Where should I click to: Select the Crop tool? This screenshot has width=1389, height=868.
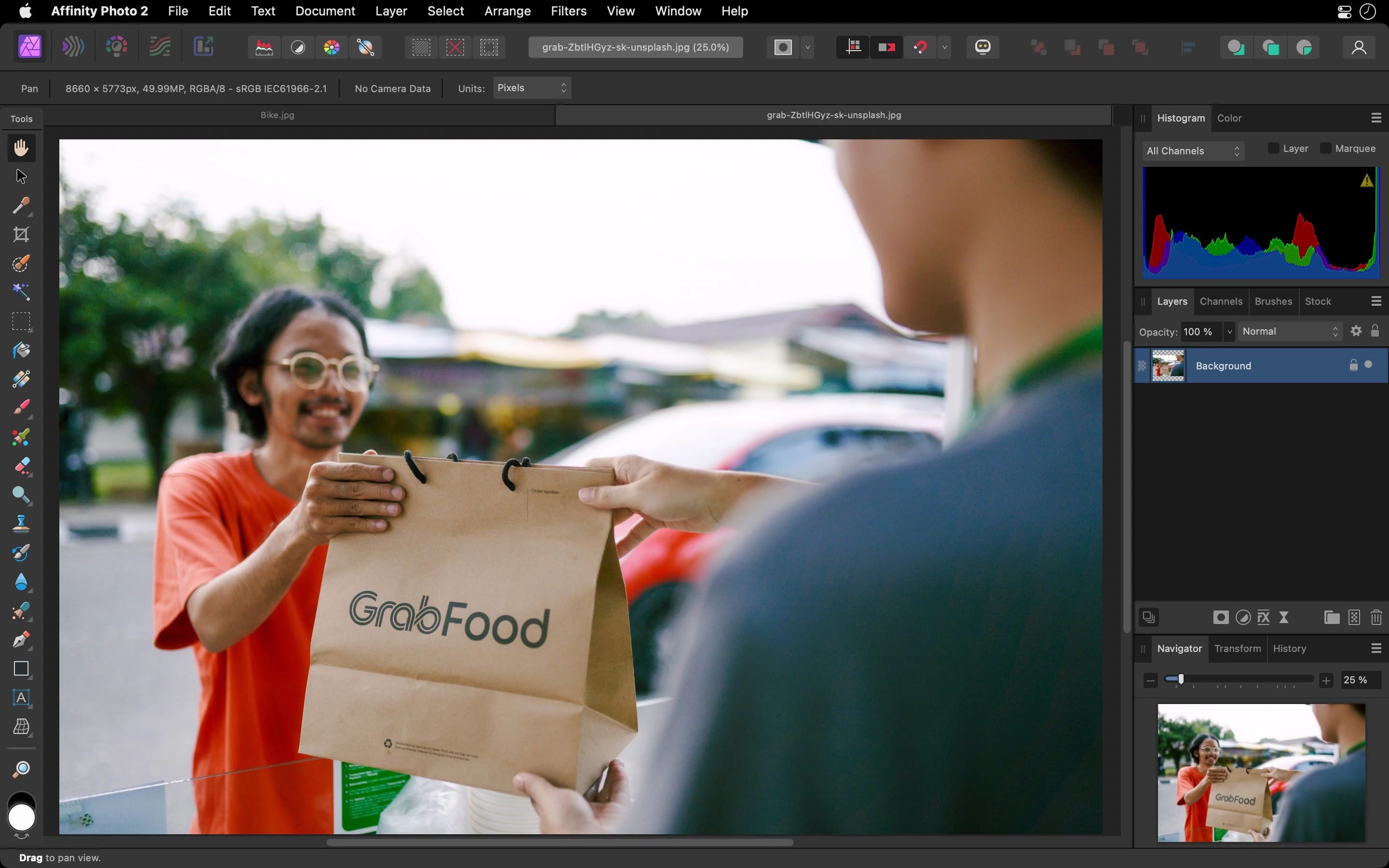21,234
